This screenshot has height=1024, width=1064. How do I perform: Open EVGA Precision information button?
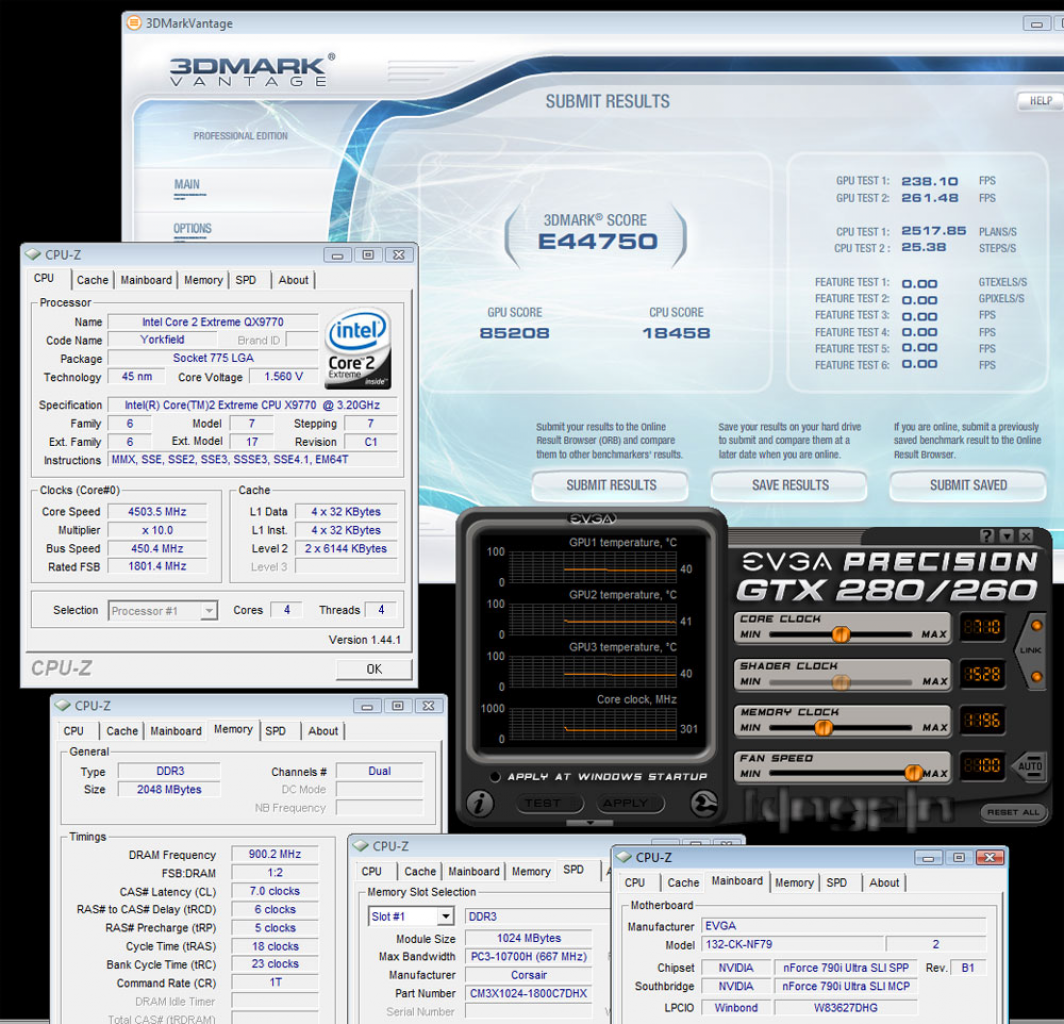pyautogui.click(x=480, y=803)
